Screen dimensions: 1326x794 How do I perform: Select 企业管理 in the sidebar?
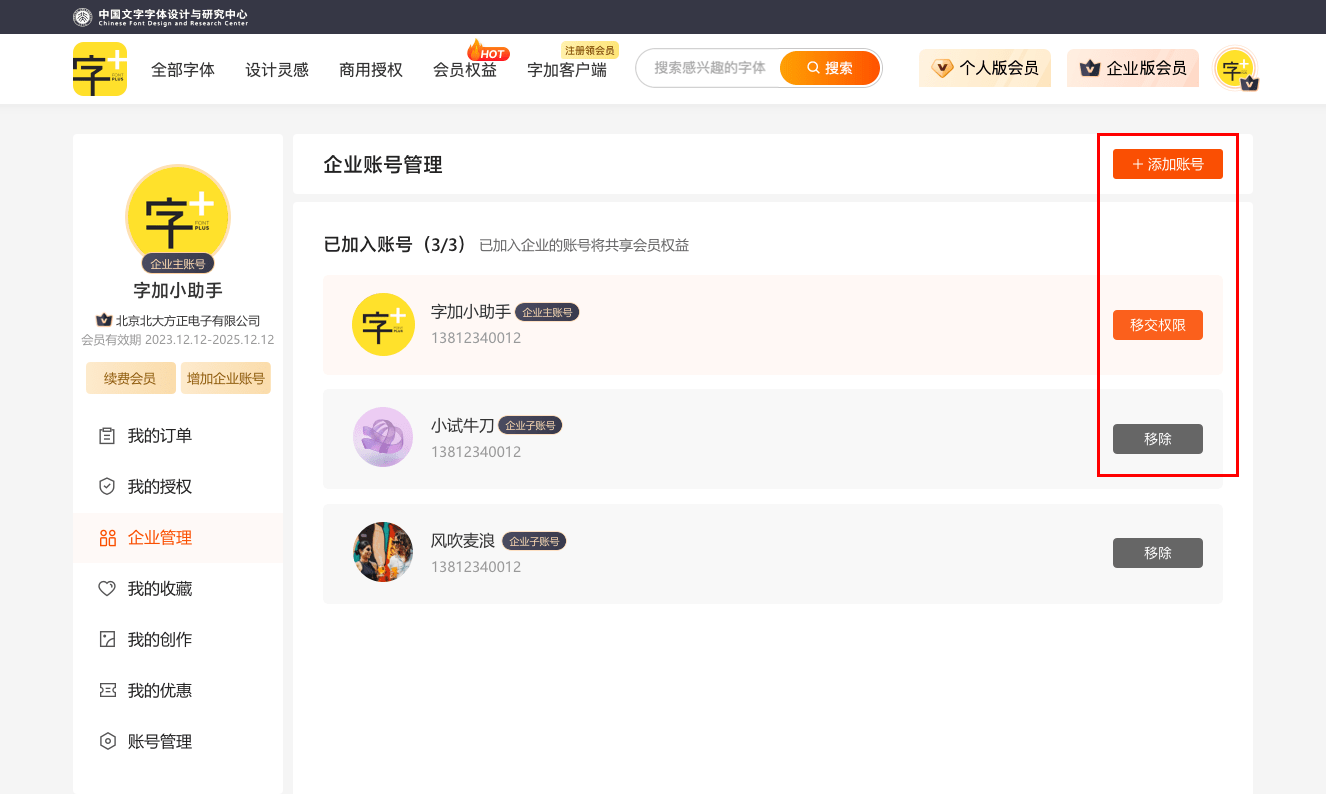tap(159, 538)
